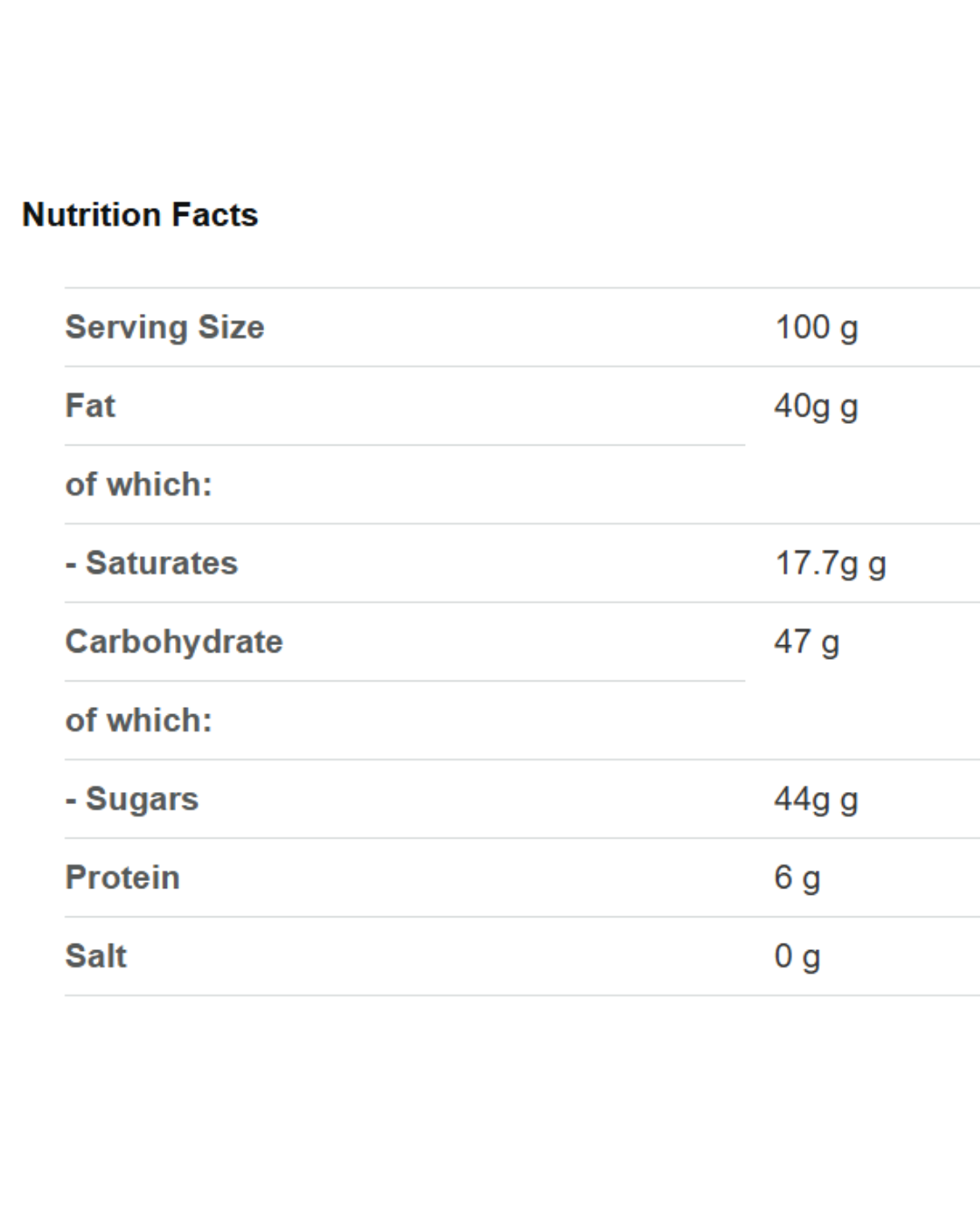
Task: Click the 17.7g g saturates value
Action: coord(829,563)
